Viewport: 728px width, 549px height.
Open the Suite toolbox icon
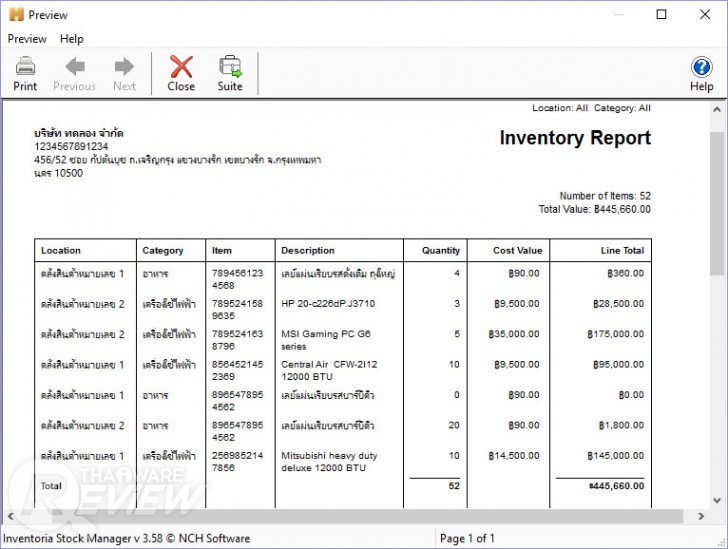point(230,74)
